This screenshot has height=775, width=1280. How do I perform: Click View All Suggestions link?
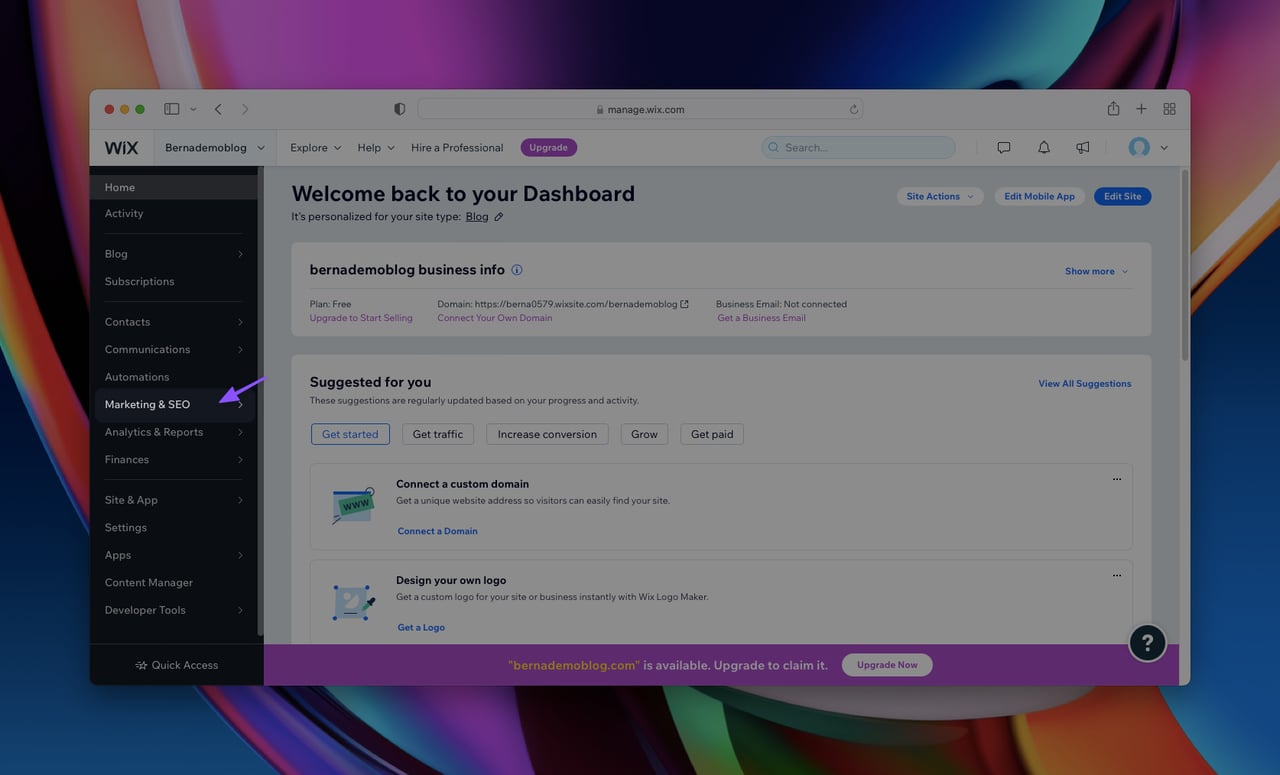click(1085, 383)
